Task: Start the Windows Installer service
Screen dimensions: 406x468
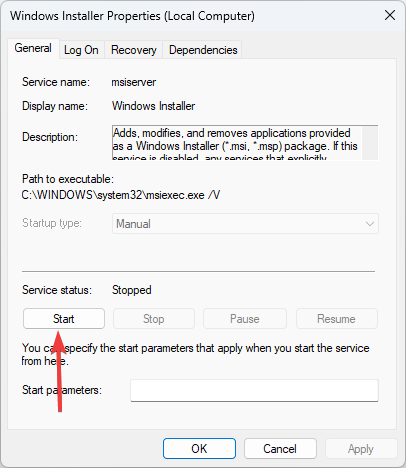Action: (64, 319)
